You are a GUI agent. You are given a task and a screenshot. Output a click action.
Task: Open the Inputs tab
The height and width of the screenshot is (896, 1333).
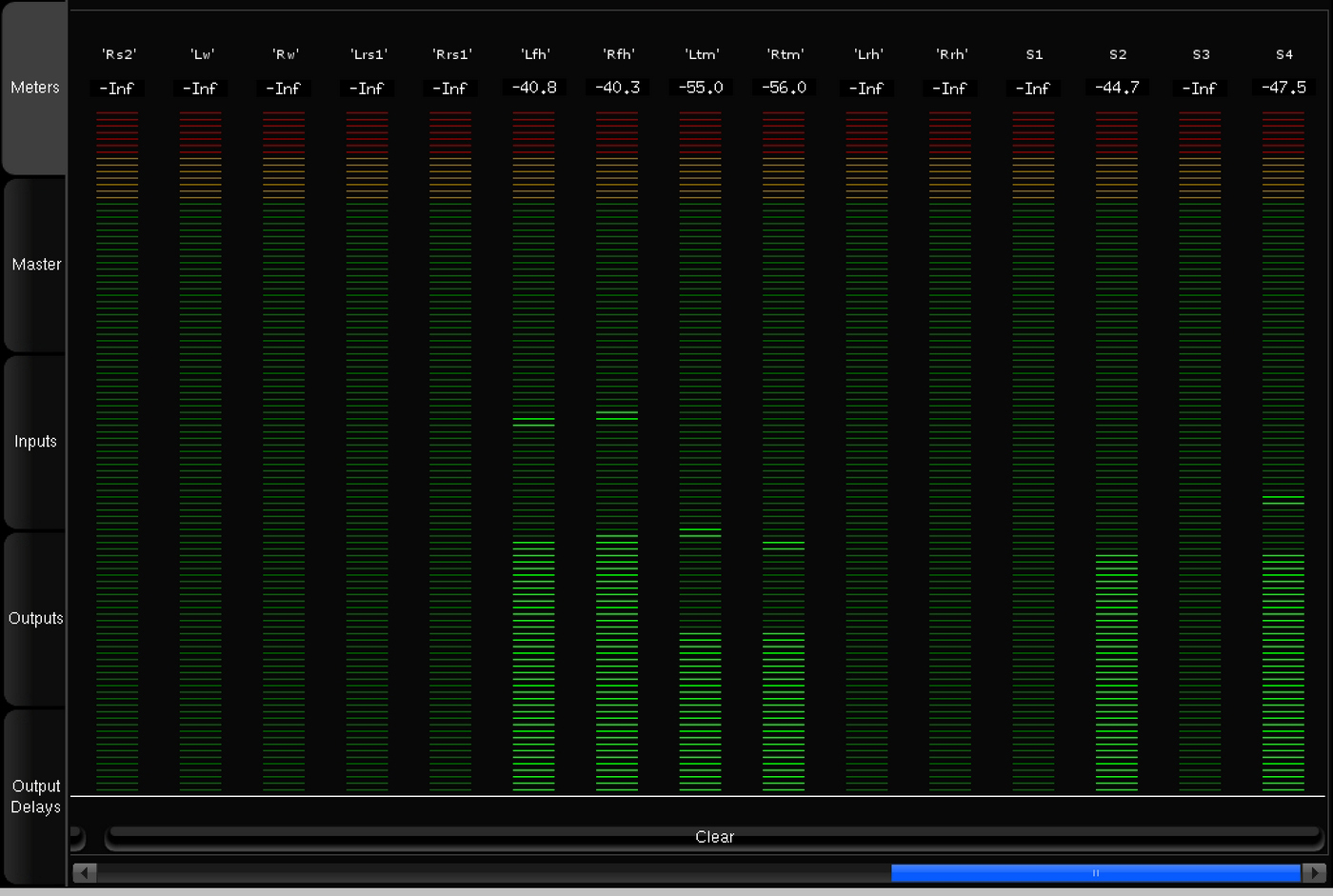(x=35, y=442)
